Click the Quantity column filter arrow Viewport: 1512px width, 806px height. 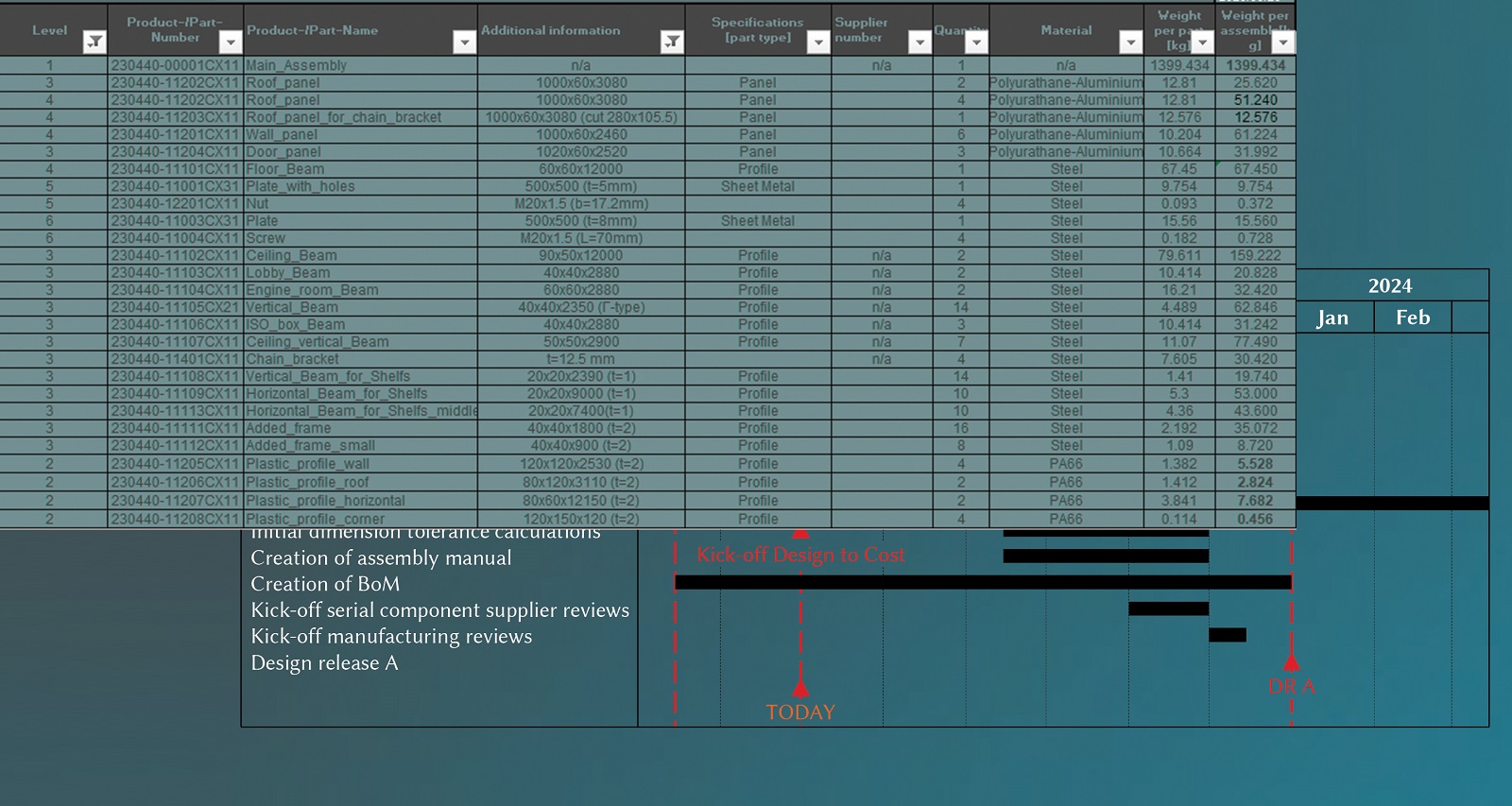point(976,42)
